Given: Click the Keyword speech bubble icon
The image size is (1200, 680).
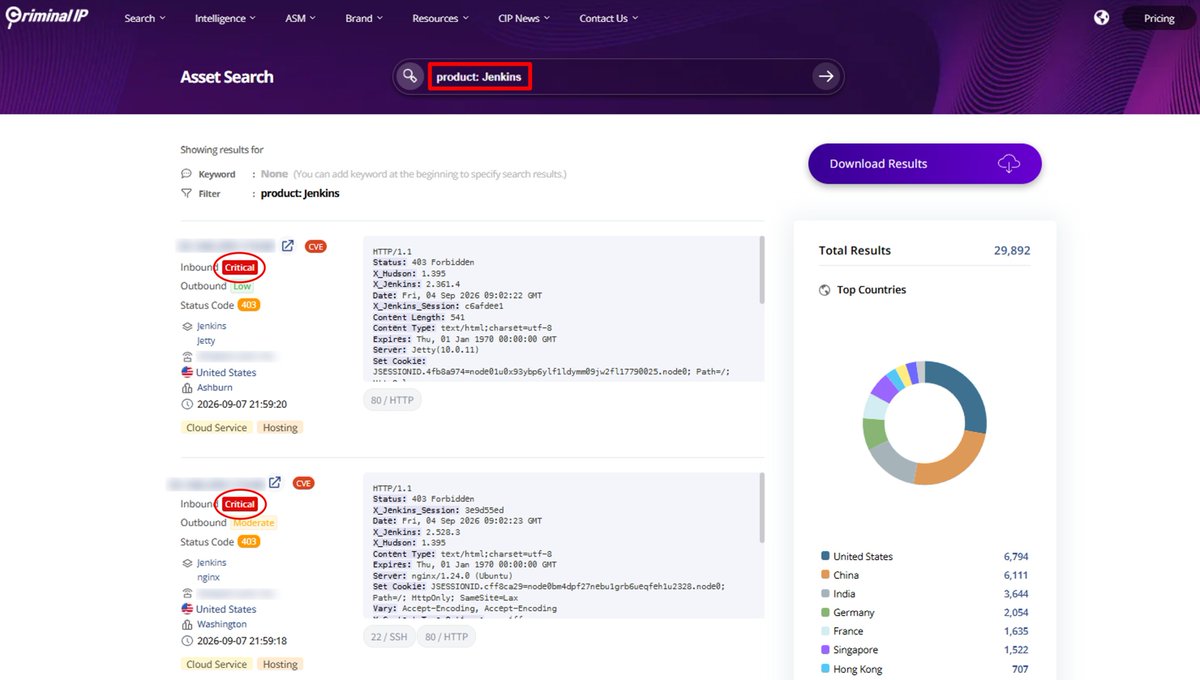Looking at the screenshot, I should 186,174.
